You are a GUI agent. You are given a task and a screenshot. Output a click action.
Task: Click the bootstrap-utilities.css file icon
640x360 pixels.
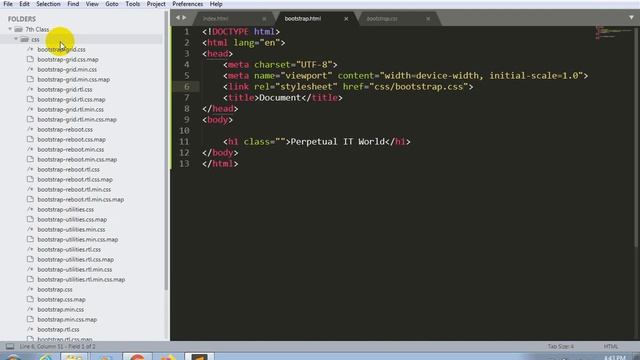point(30,209)
